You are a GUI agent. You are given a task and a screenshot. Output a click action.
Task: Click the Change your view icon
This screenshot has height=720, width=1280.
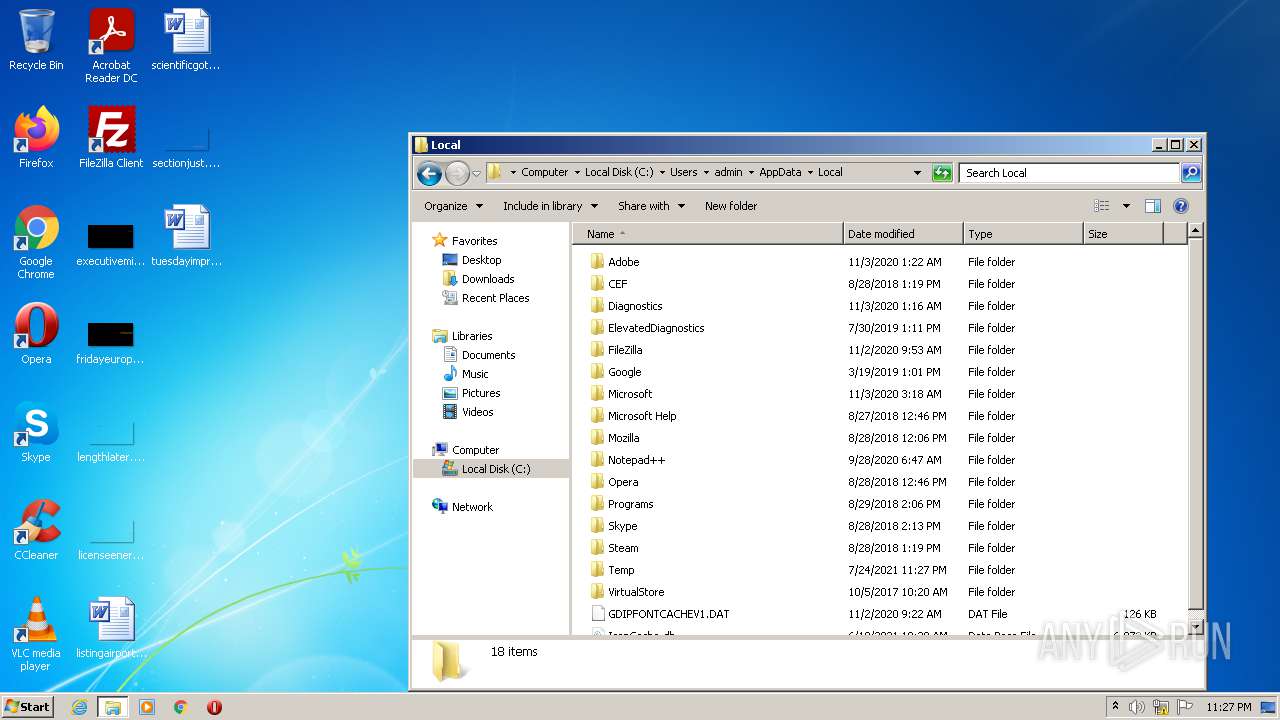(x=1101, y=206)
